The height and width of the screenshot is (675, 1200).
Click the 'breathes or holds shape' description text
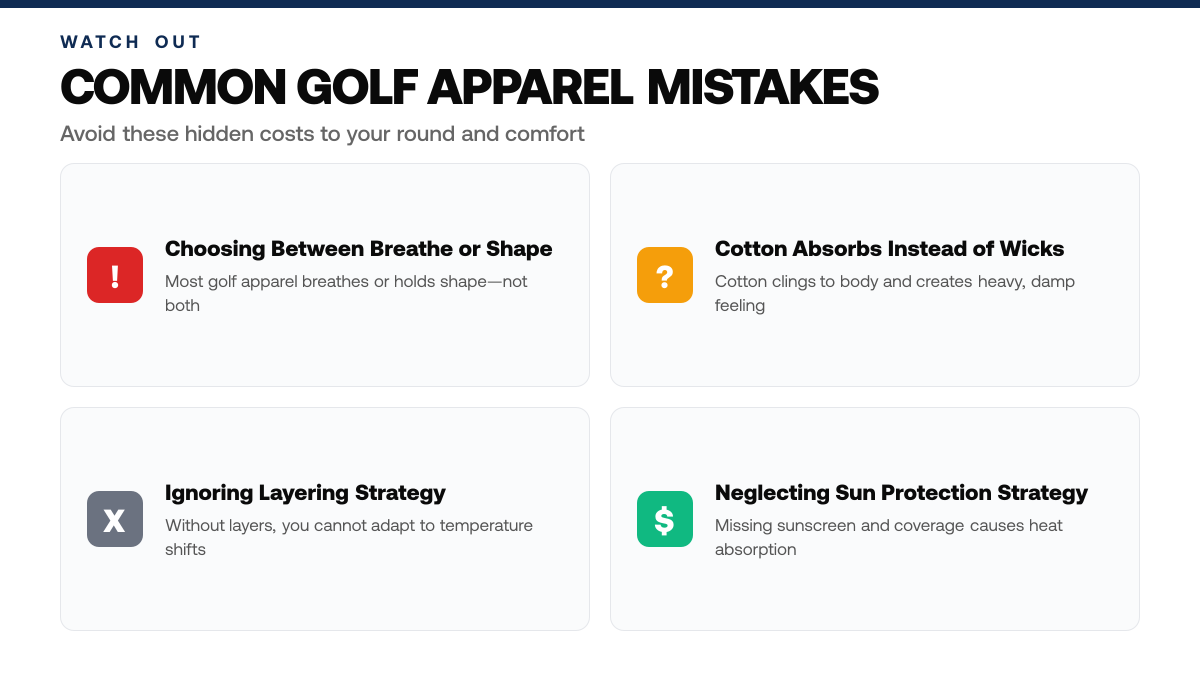346,293
